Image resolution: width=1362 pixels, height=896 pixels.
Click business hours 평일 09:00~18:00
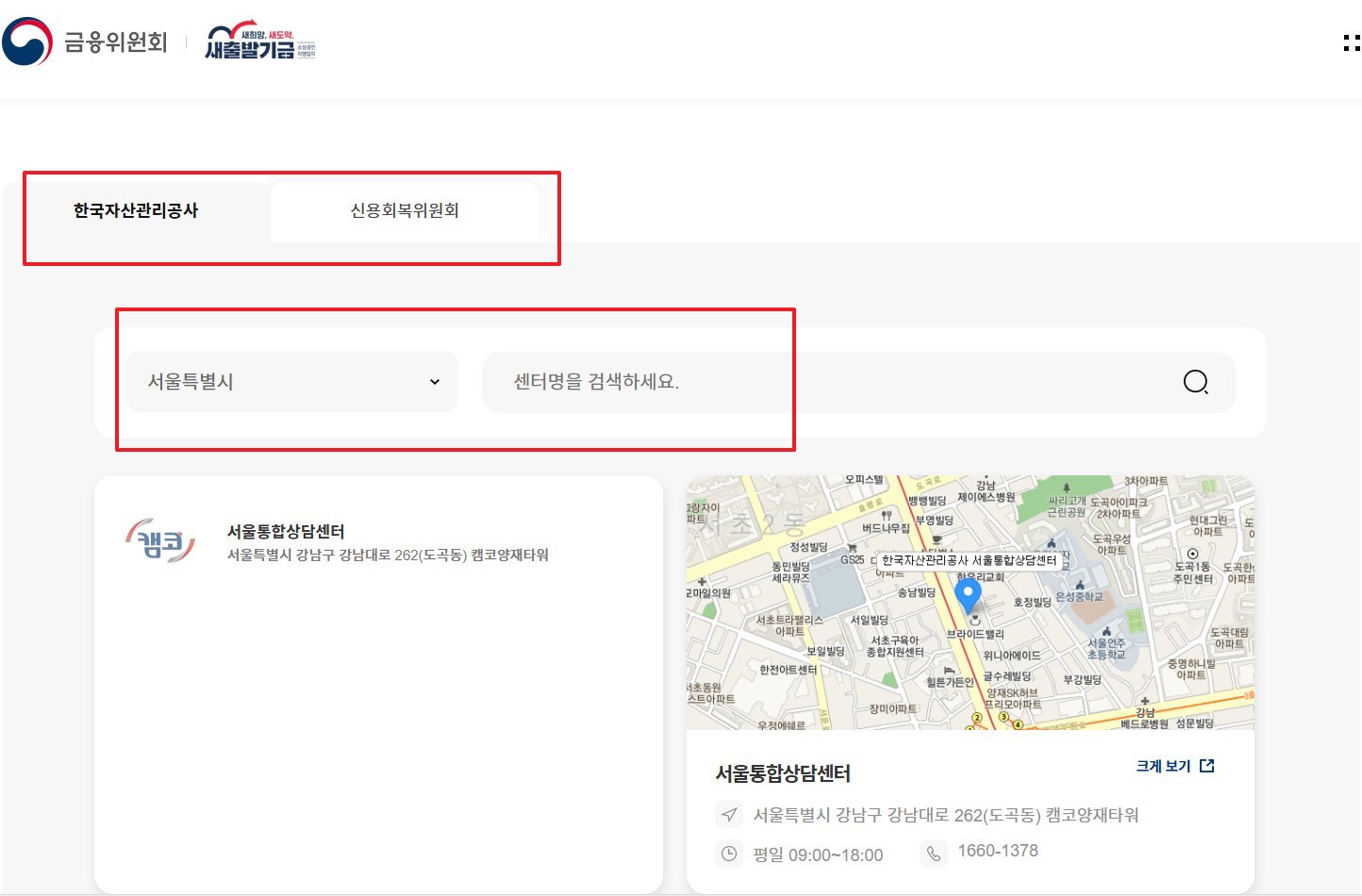[818, 855]
